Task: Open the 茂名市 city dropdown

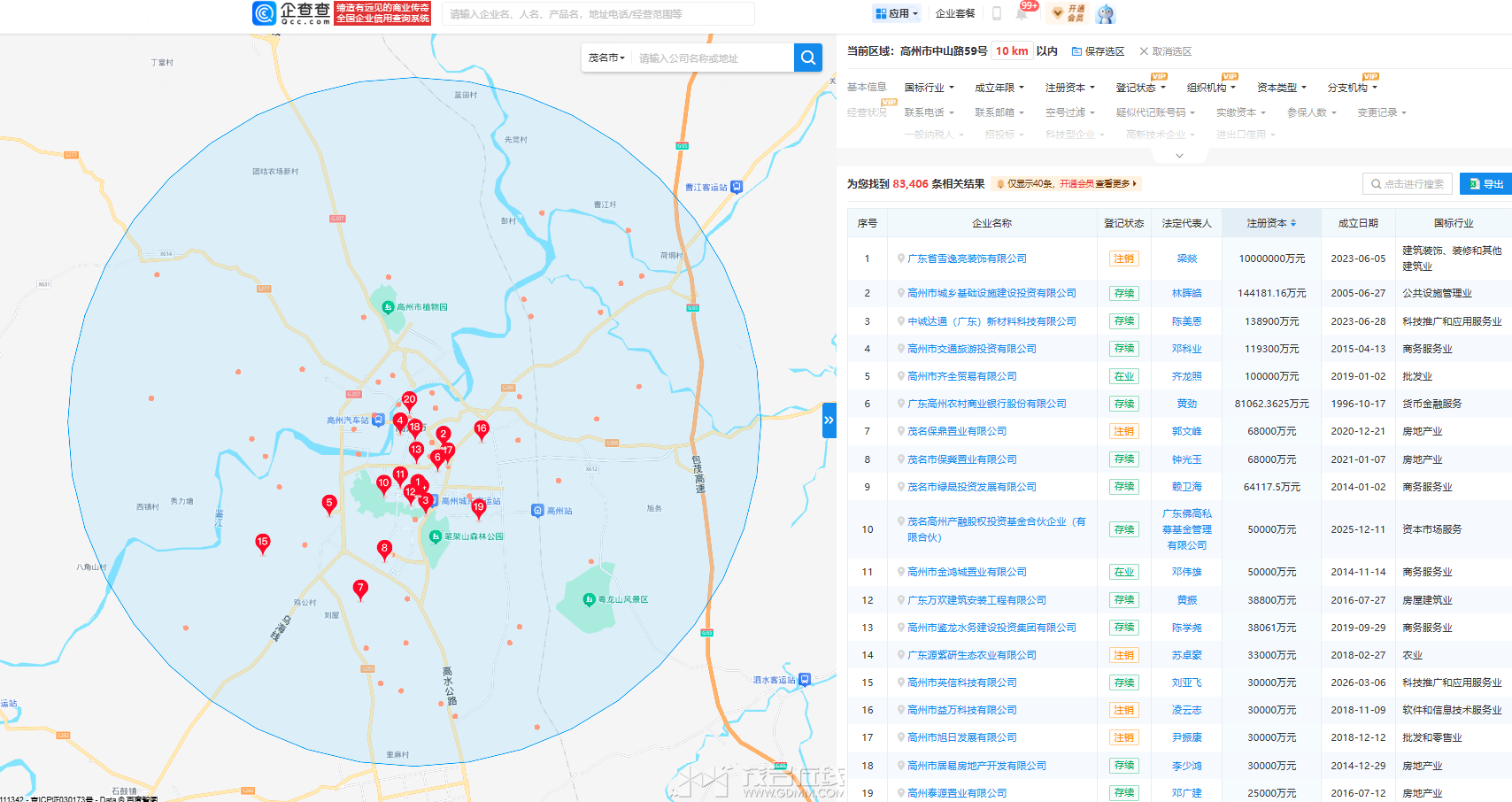Action: pos(606,58)
